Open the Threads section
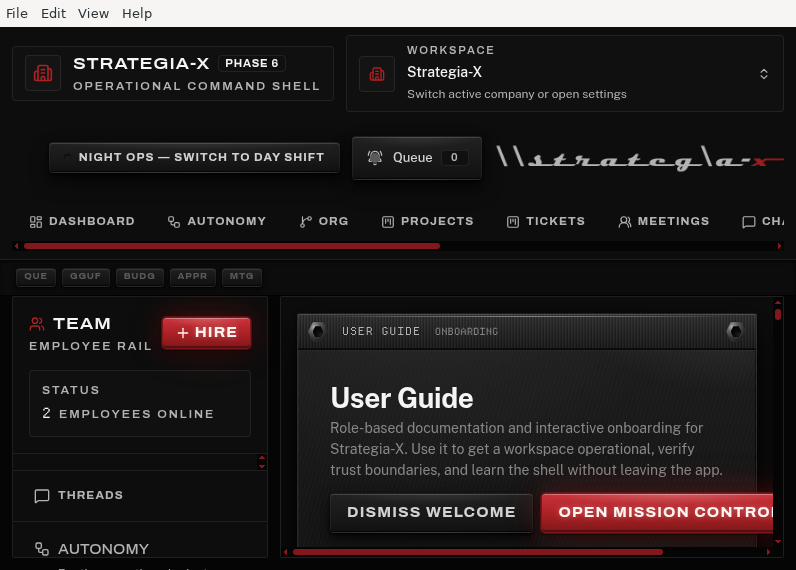Viewport: 796px width, 570px height. [140, 496]
